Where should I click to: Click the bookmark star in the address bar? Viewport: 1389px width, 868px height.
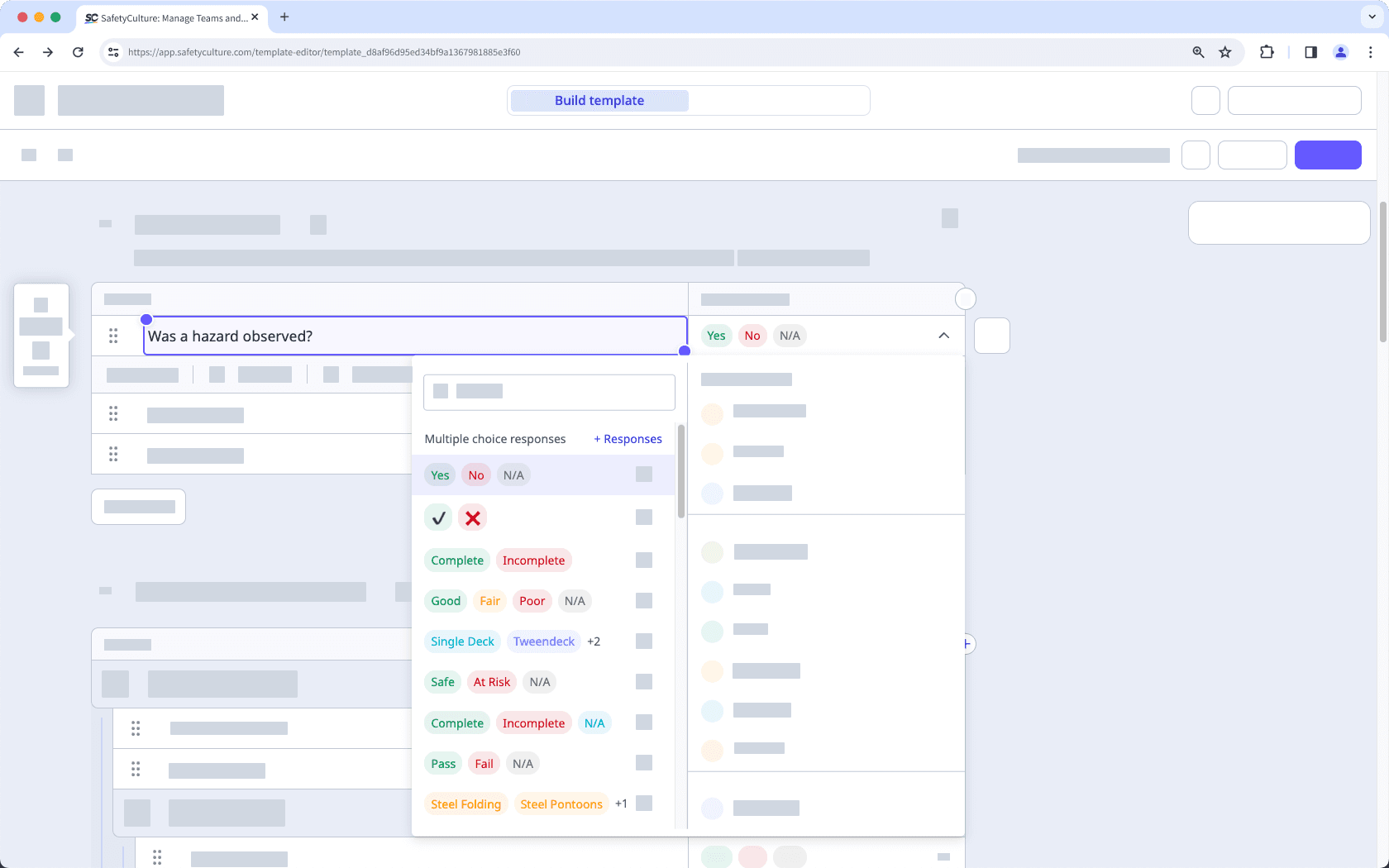tap(1224, 51)
